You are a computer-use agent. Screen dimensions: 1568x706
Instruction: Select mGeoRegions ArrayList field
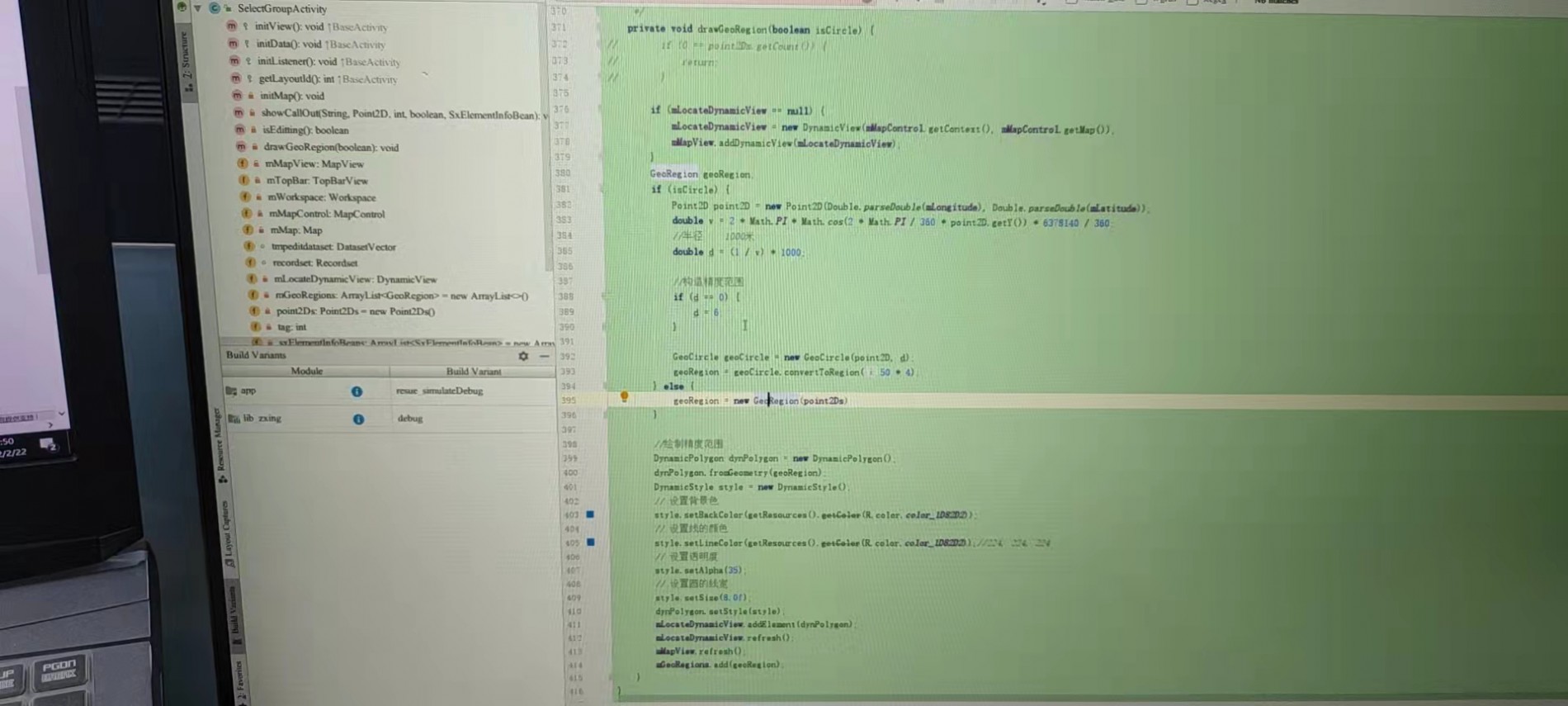tap(401, 295)
